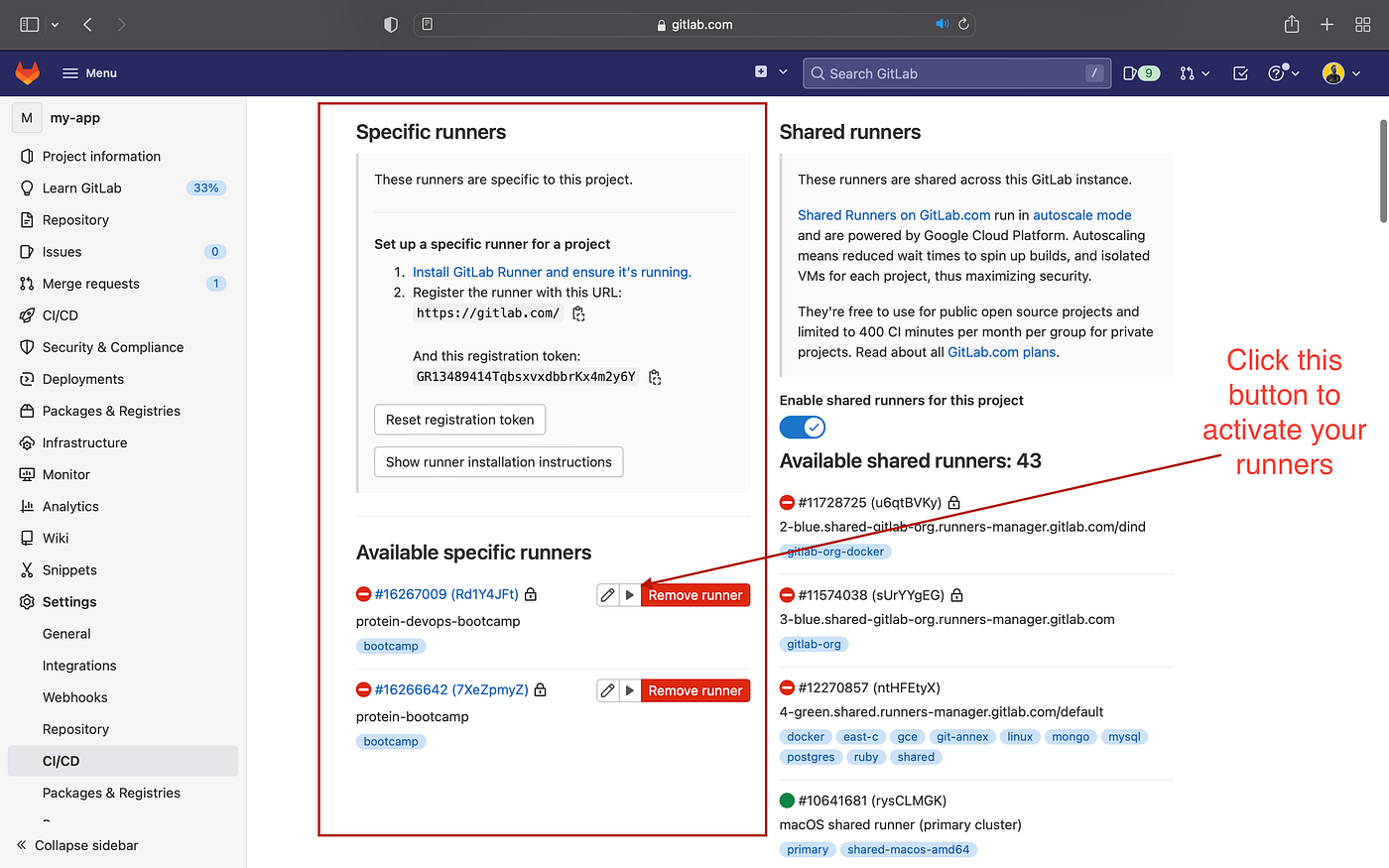This screenshot has width=1389, height=868.
Task: Click the Reset registration token button
Action: (x=459, y=419)
